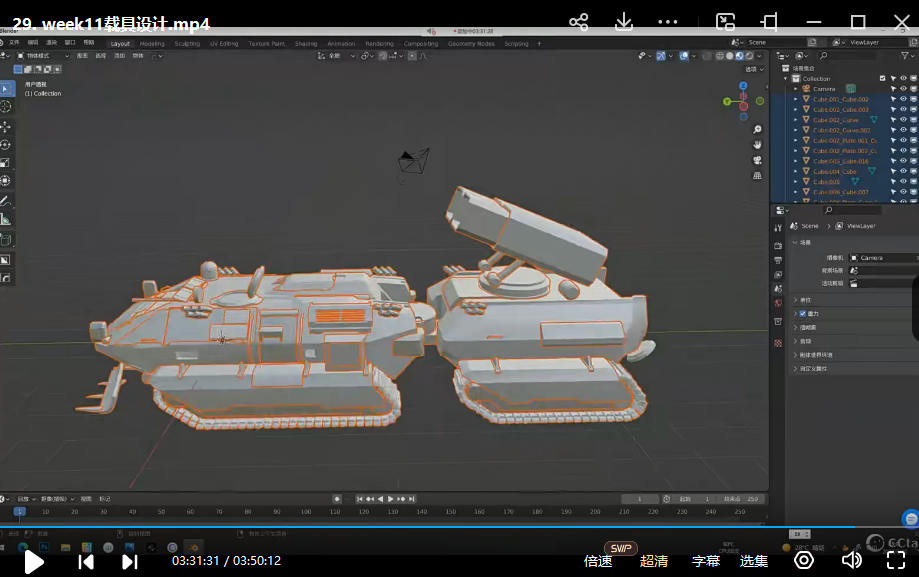This screenshot has height=577, width=919.
Task: Download the video using the download icon
Action: [x=623, y=22]
